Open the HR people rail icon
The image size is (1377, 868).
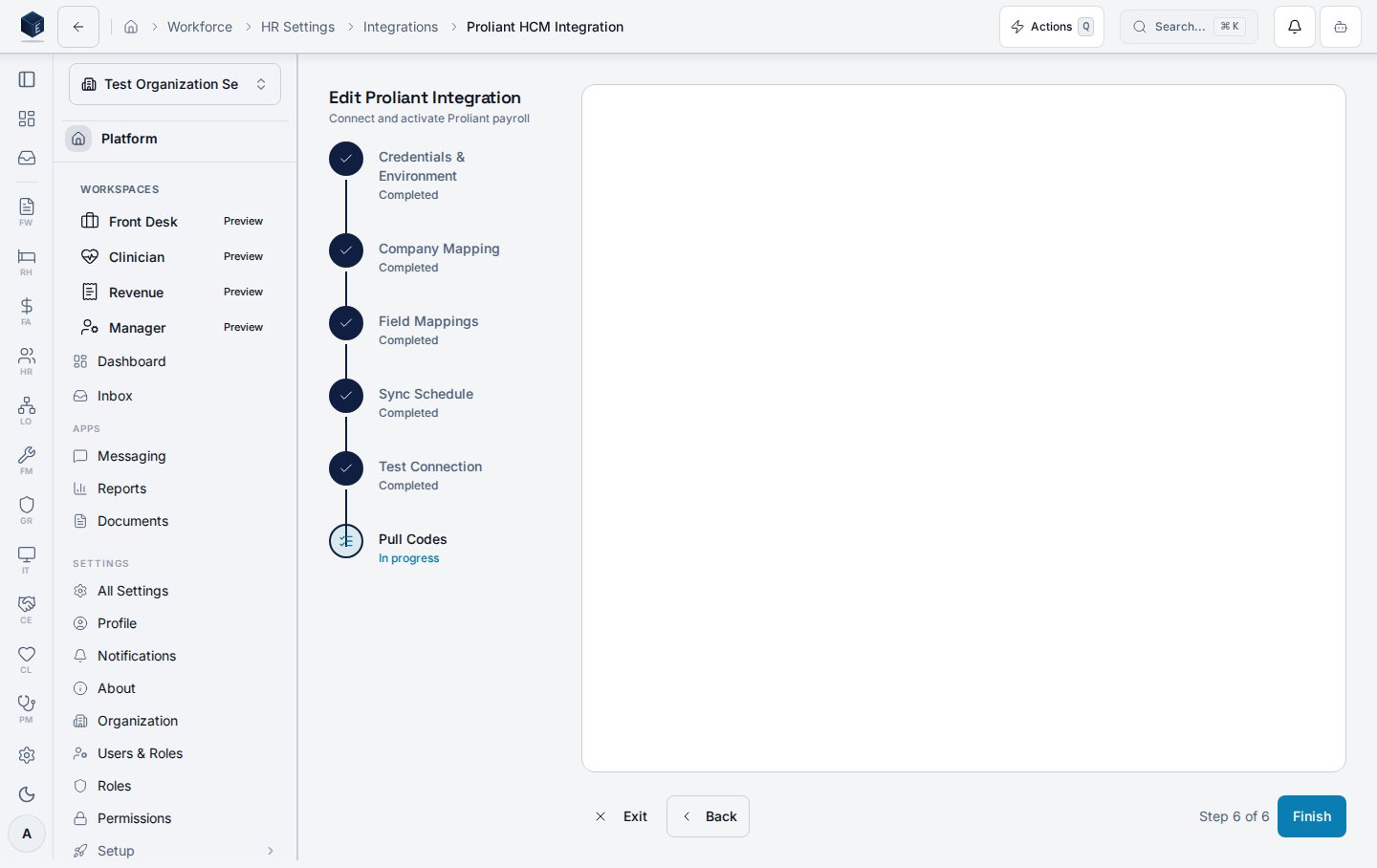coord(27,361)
